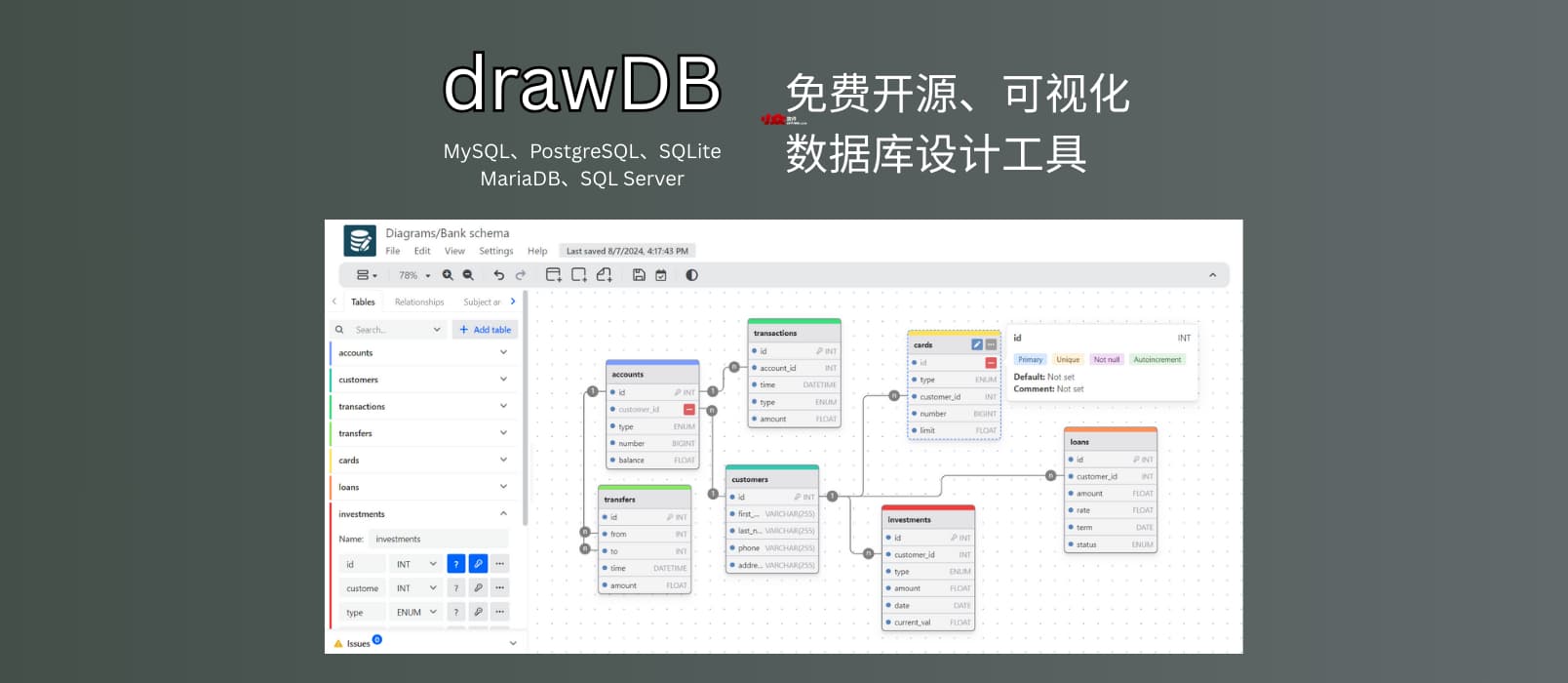Click the search magnifier icon in sidebar
The height and width of the screenshot is (683, 1568).
point(339,330)
